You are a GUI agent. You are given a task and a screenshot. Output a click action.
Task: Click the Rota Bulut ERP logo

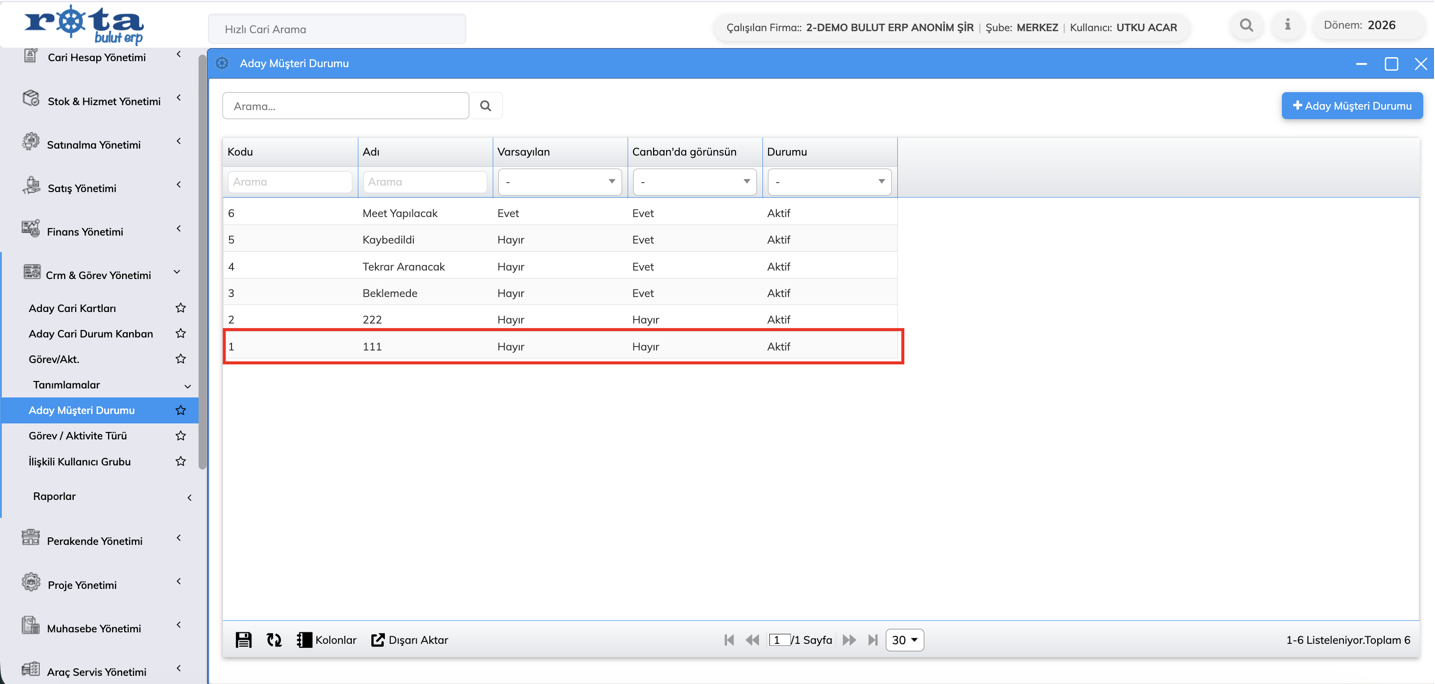pos(84,24)
